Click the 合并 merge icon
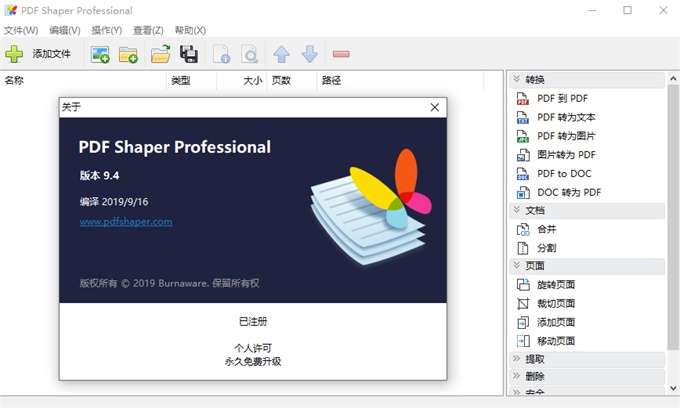This screenshot has height=408, width=680. (x=523, y=229)
